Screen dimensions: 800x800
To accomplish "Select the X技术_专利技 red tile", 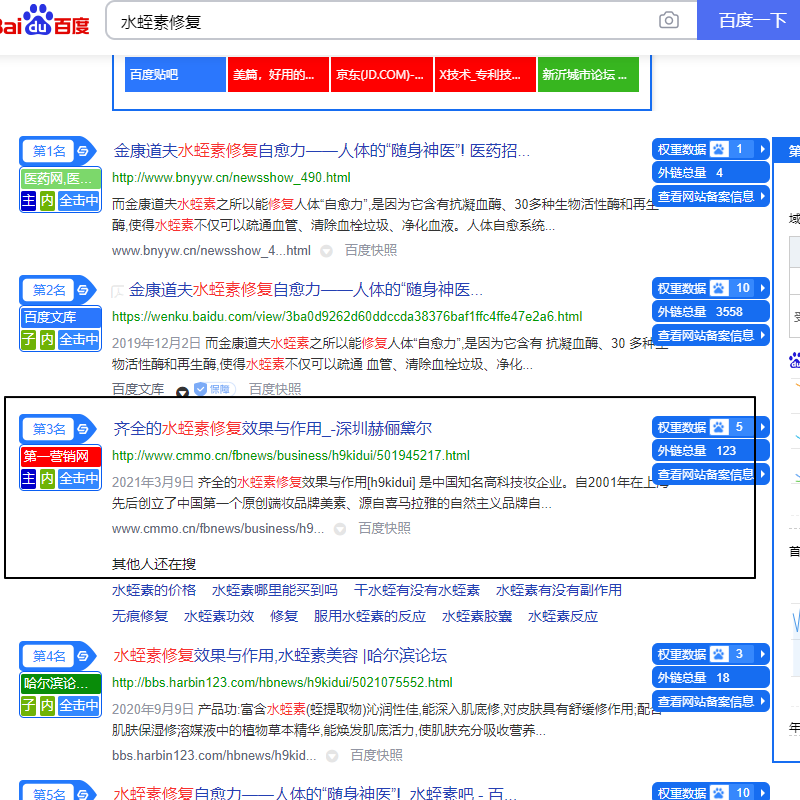I will point(485,74).
